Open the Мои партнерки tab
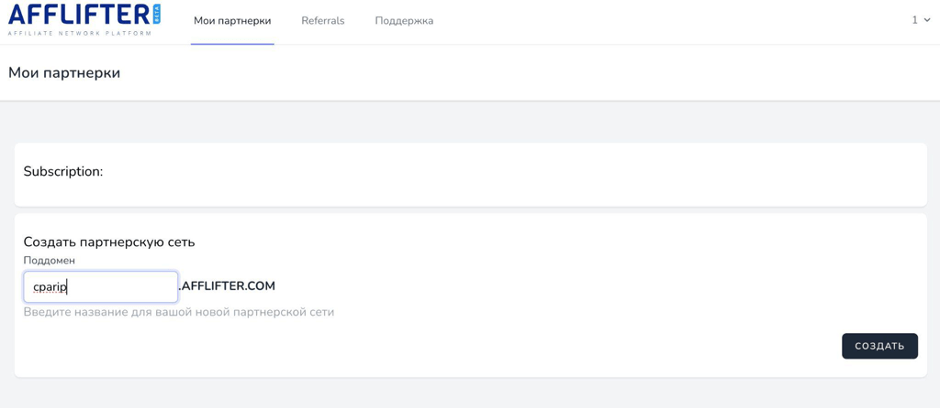 [x=232, y=21]
